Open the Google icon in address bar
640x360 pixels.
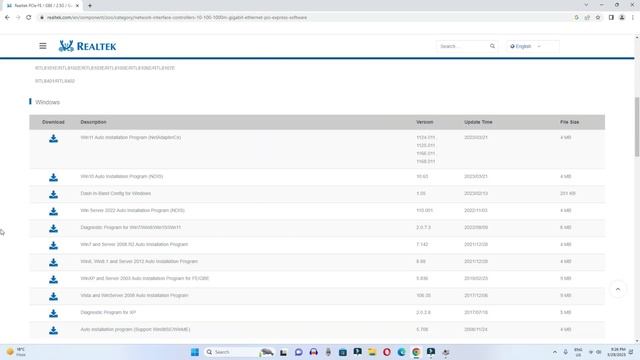click(x=576, y=18)
